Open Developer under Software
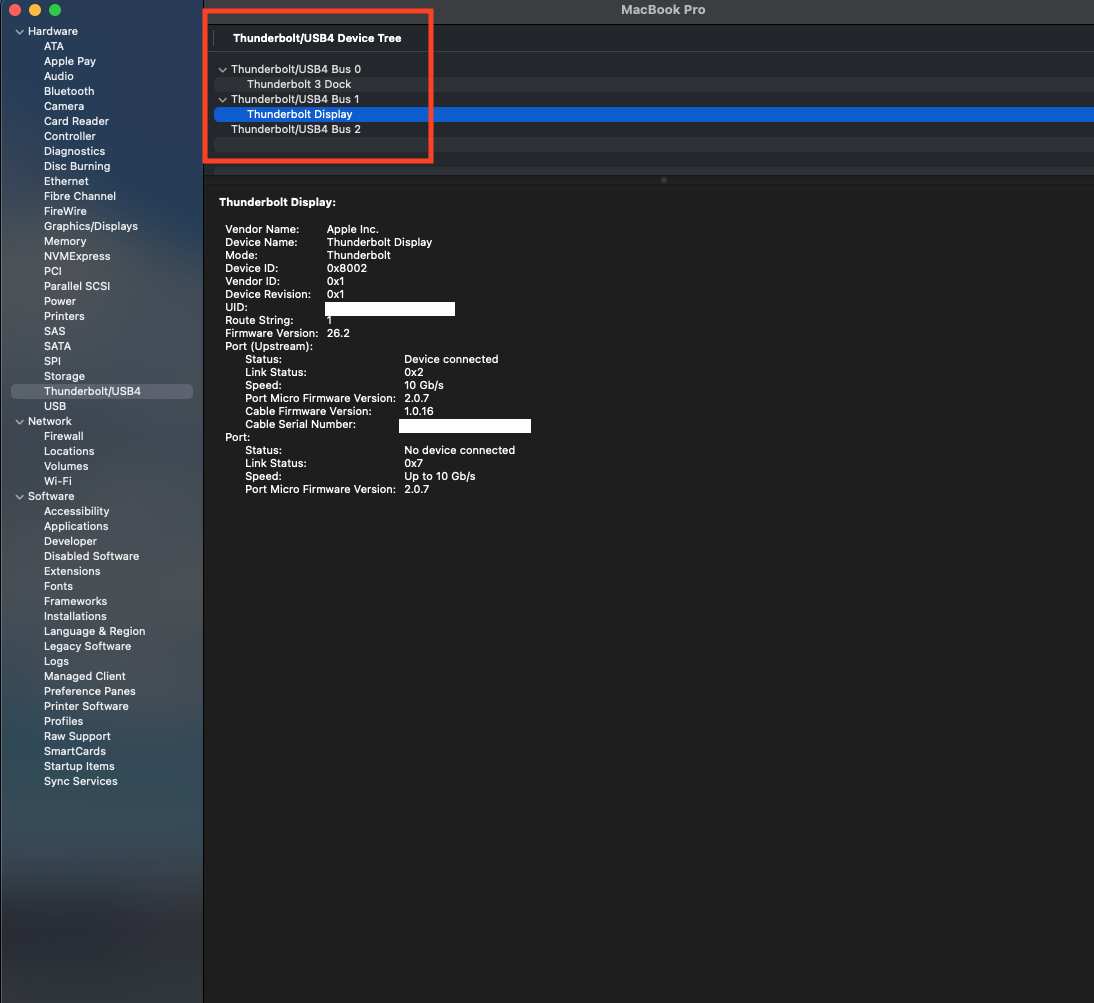The width and height of the screenshot is (1094, 1003). (x=70, y=541)
